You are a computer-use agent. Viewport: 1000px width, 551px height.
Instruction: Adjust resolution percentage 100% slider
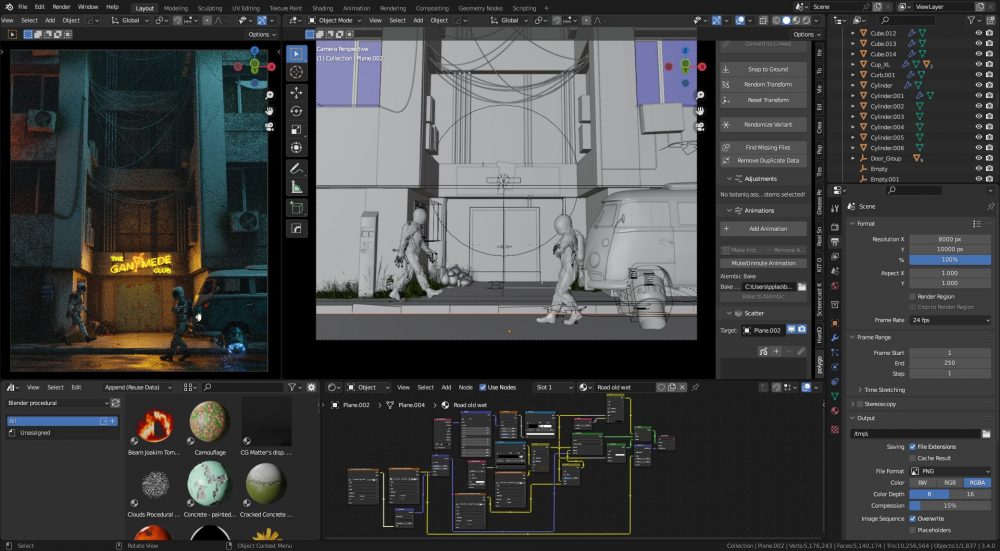pos(950,260)
